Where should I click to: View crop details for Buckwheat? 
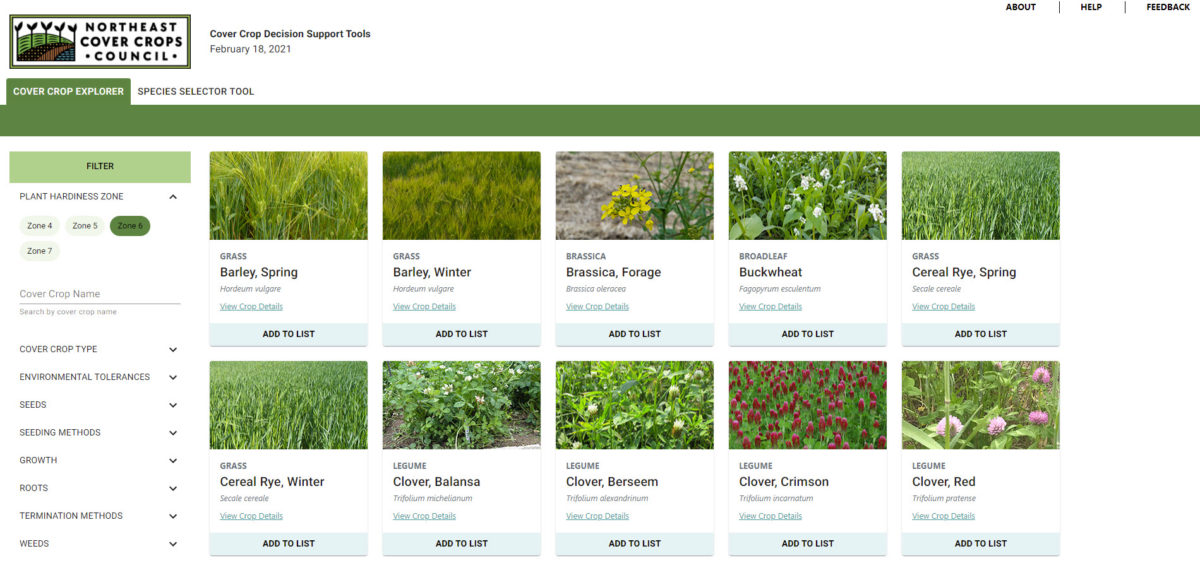770,307
